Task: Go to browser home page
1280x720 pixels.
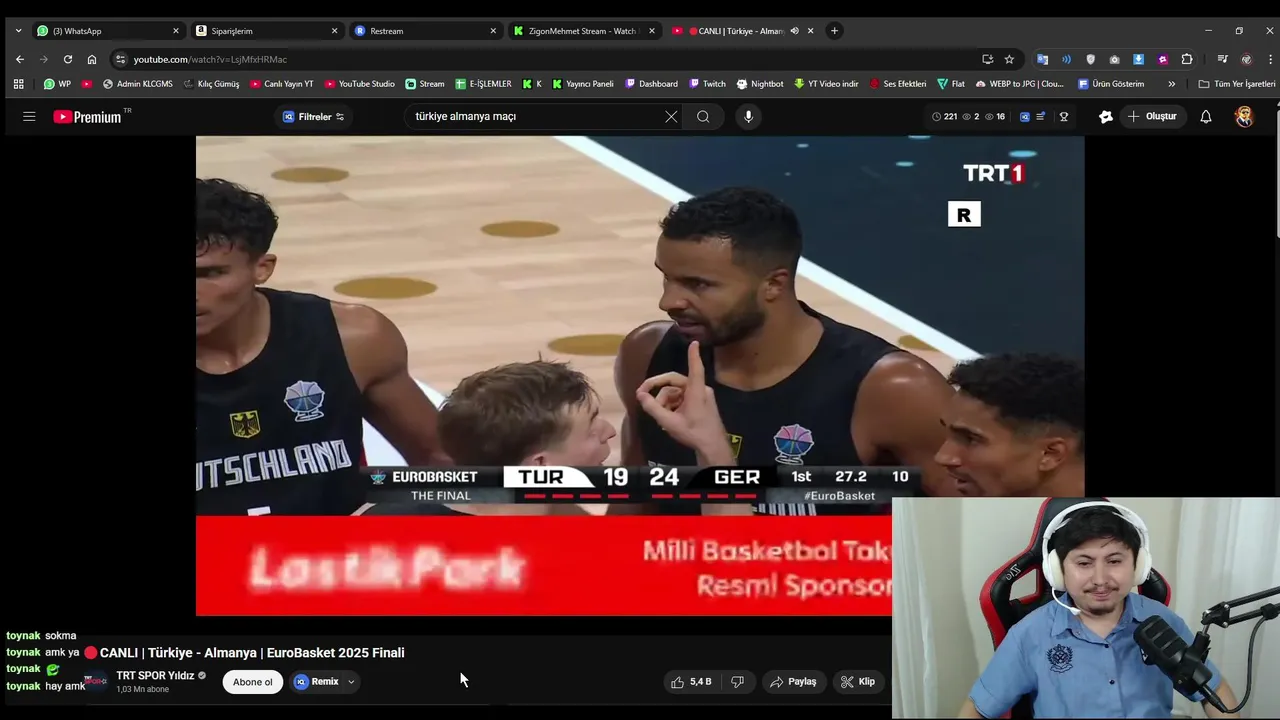Action: pos(92,59)
